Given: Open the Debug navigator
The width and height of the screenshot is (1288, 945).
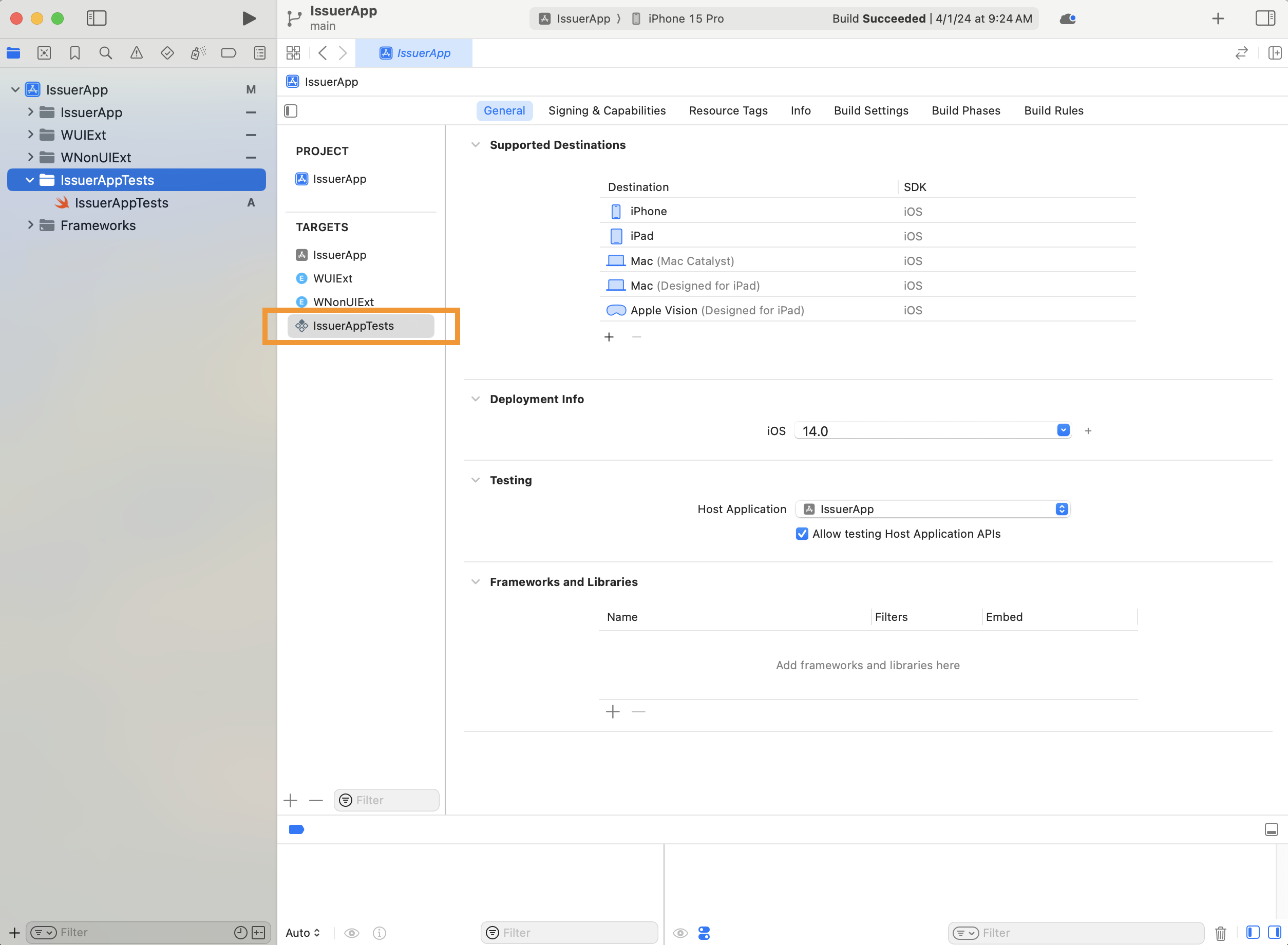Looking at the screenshot, I should 198,53.
